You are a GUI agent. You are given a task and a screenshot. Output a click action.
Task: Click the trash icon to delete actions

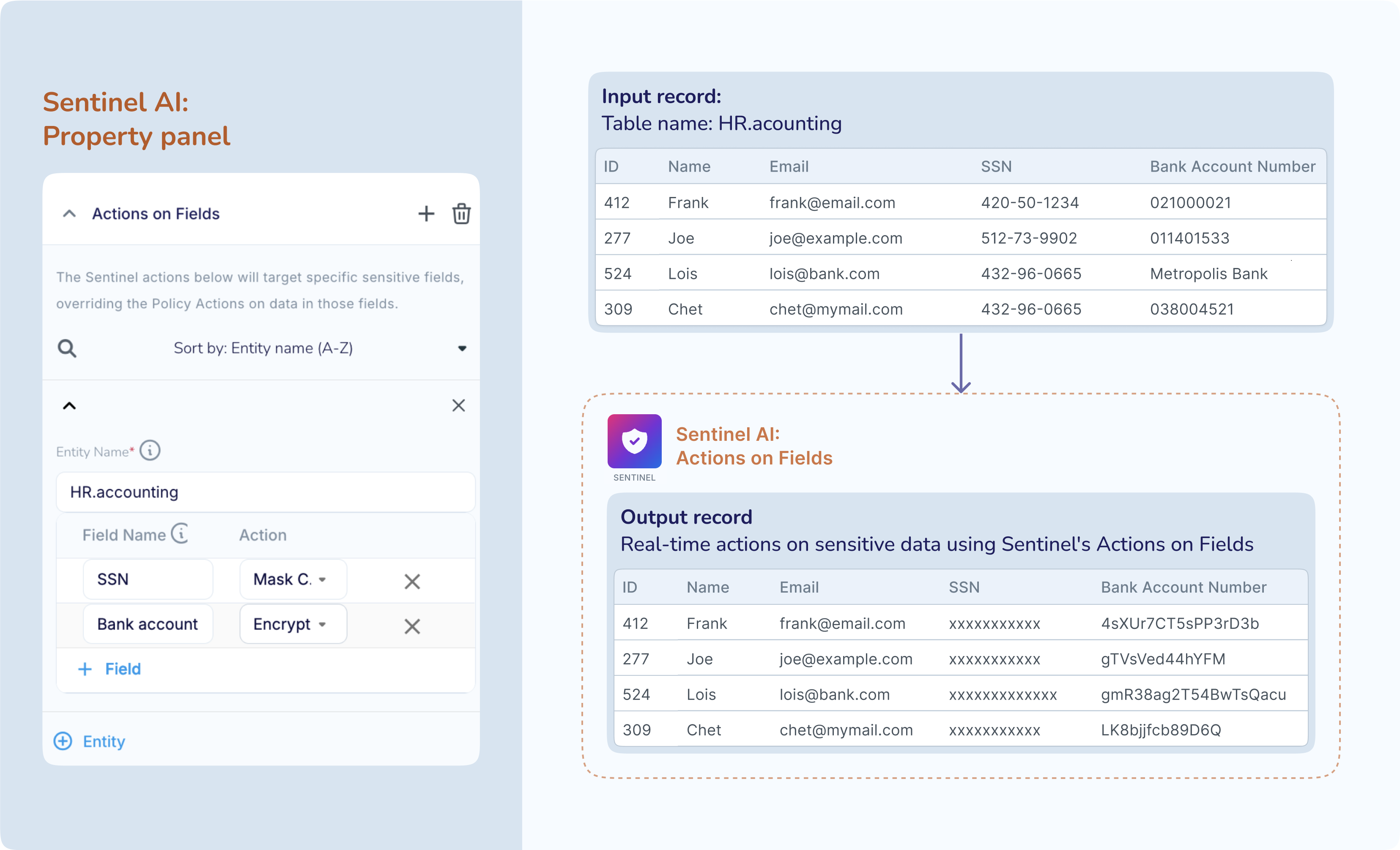point(461,214)
